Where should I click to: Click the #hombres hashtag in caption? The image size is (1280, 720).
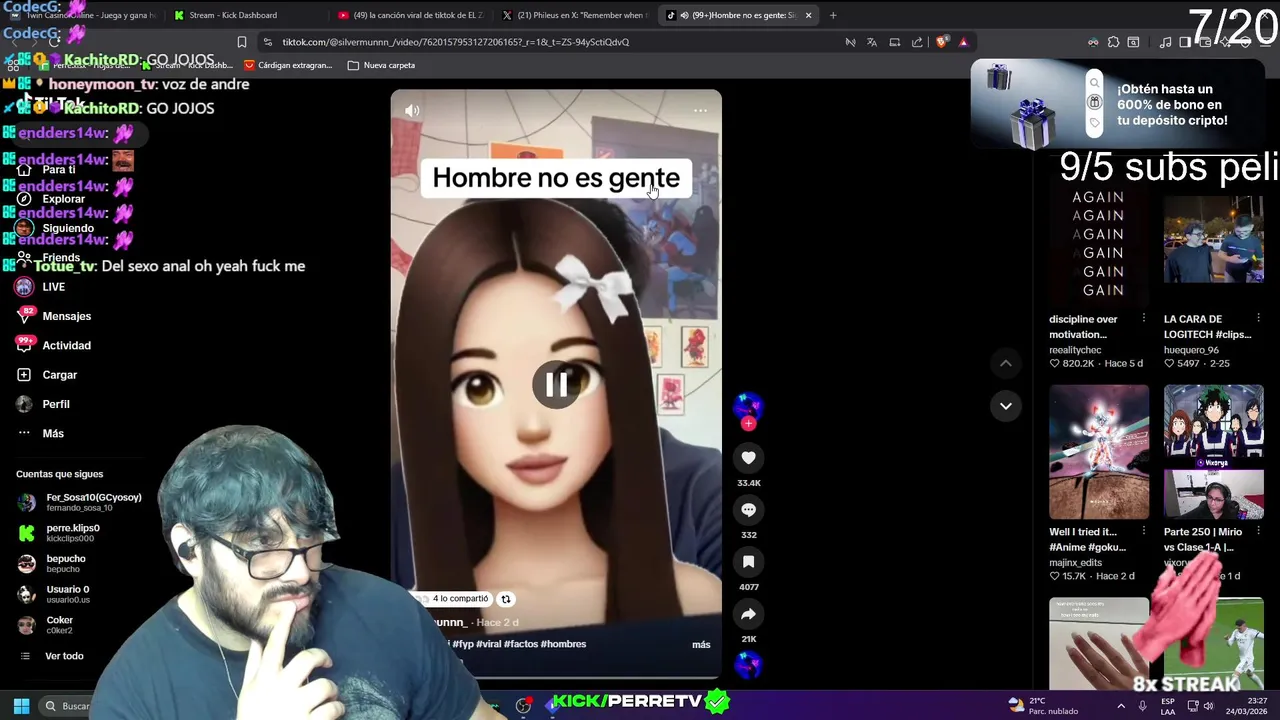[563, 644]
